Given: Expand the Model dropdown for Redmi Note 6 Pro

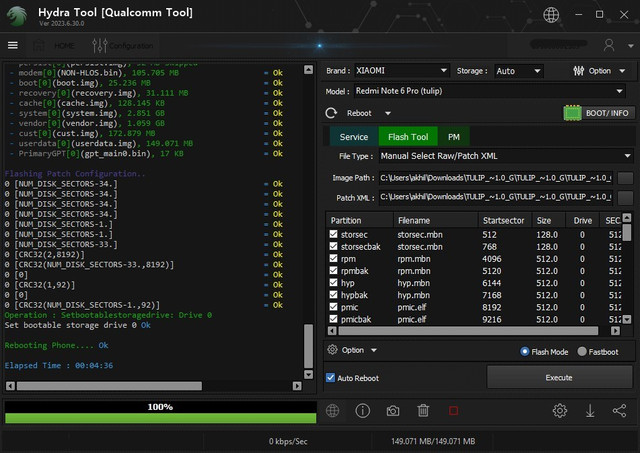Looking at the screenshot, I should point(490,91).
